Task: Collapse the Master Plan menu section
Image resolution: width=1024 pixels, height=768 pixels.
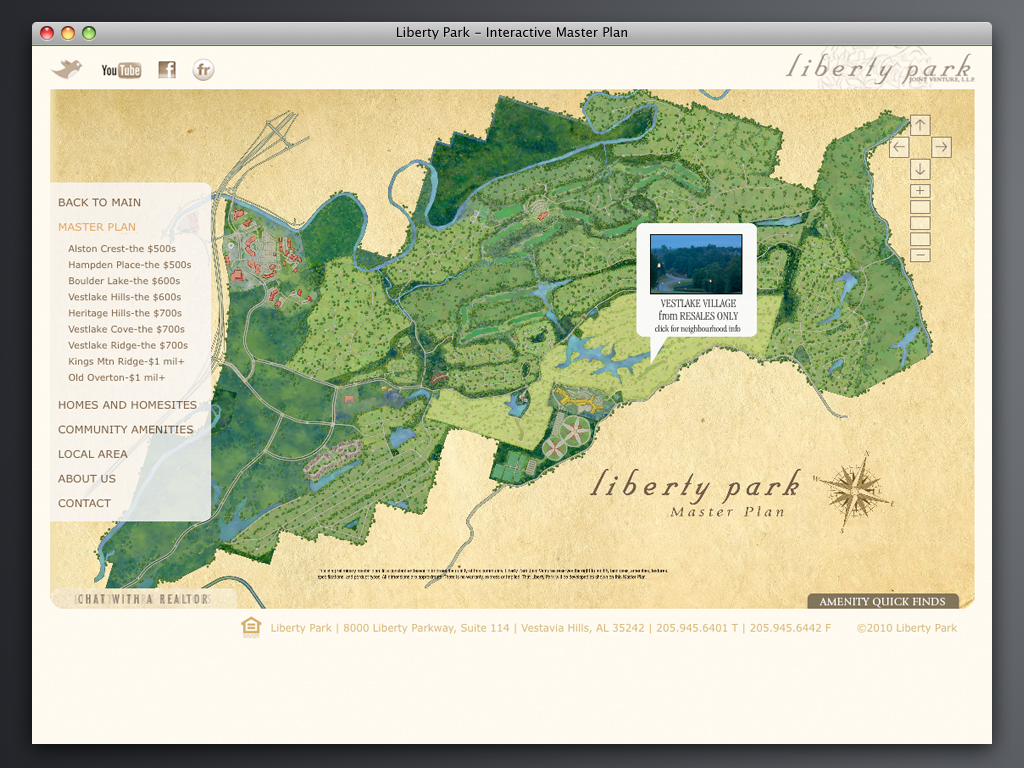Action: click(x=97, y=227)
